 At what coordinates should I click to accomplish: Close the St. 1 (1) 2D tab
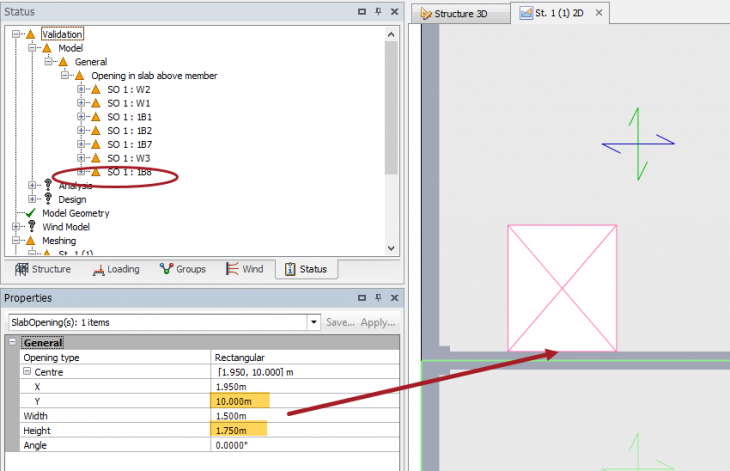pyautogui.click(x=599, y=13)
